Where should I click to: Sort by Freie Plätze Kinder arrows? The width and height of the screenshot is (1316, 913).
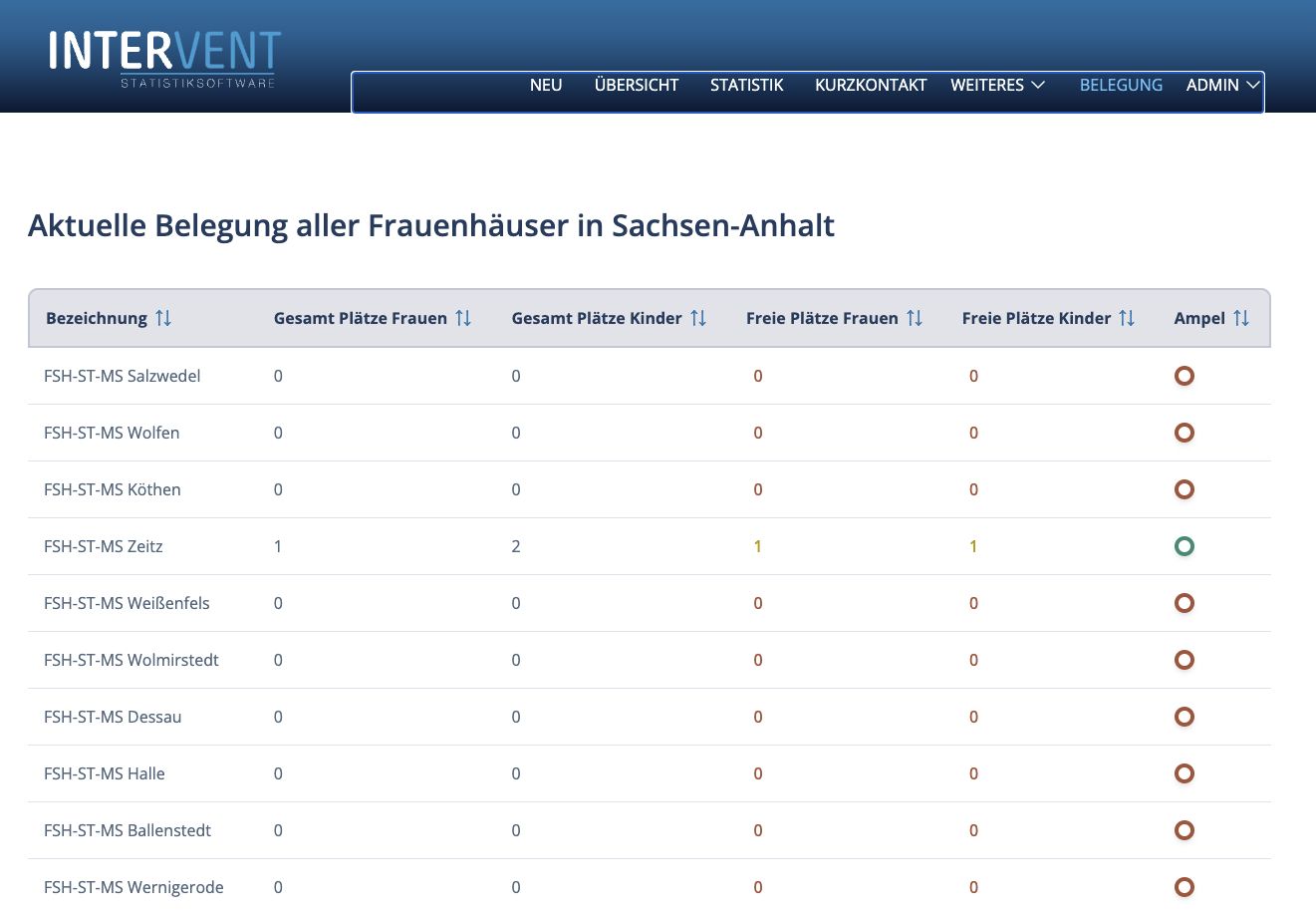(1127, 318)
